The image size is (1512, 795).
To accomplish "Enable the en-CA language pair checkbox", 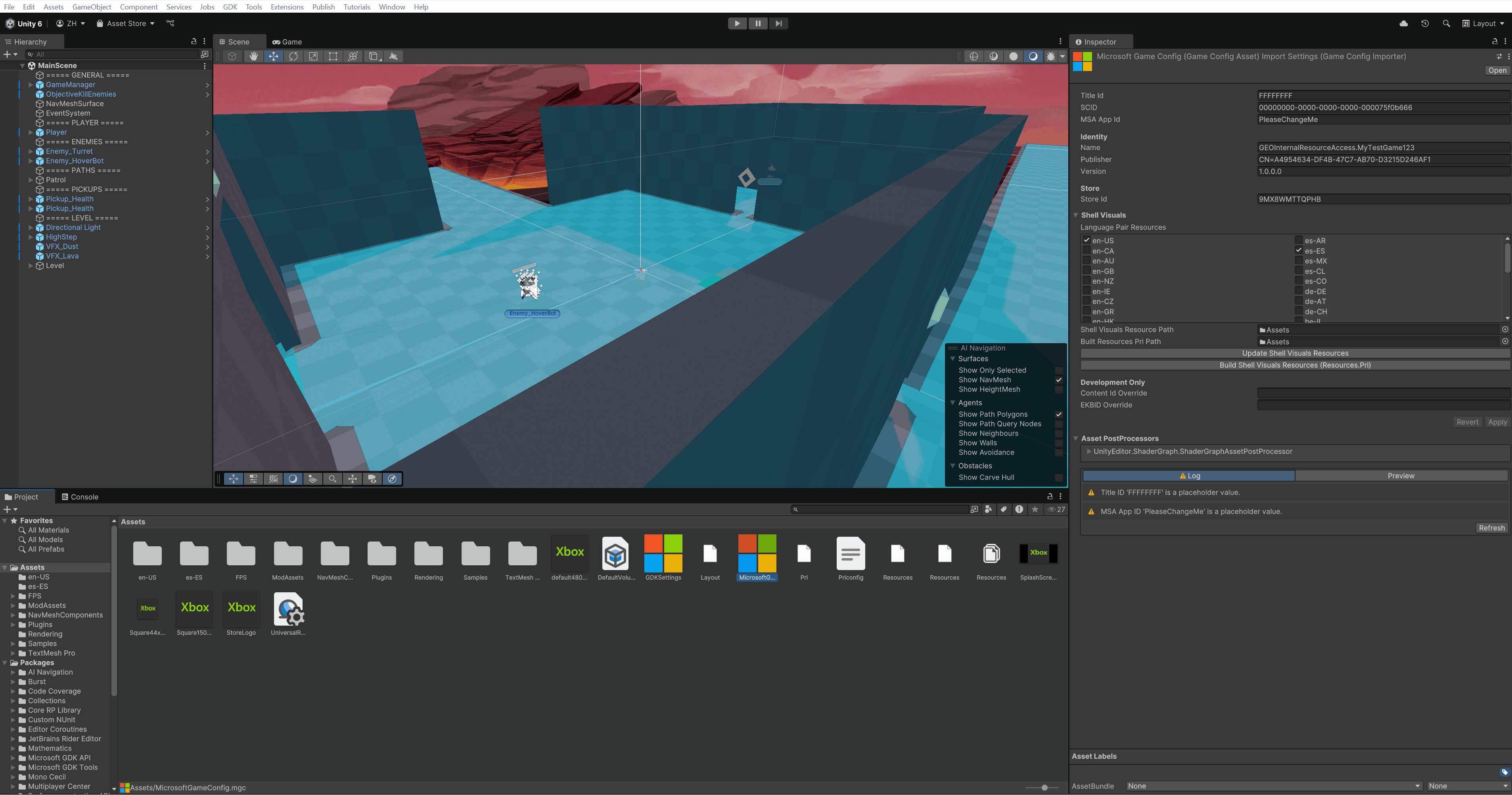I will [1087, 251].
